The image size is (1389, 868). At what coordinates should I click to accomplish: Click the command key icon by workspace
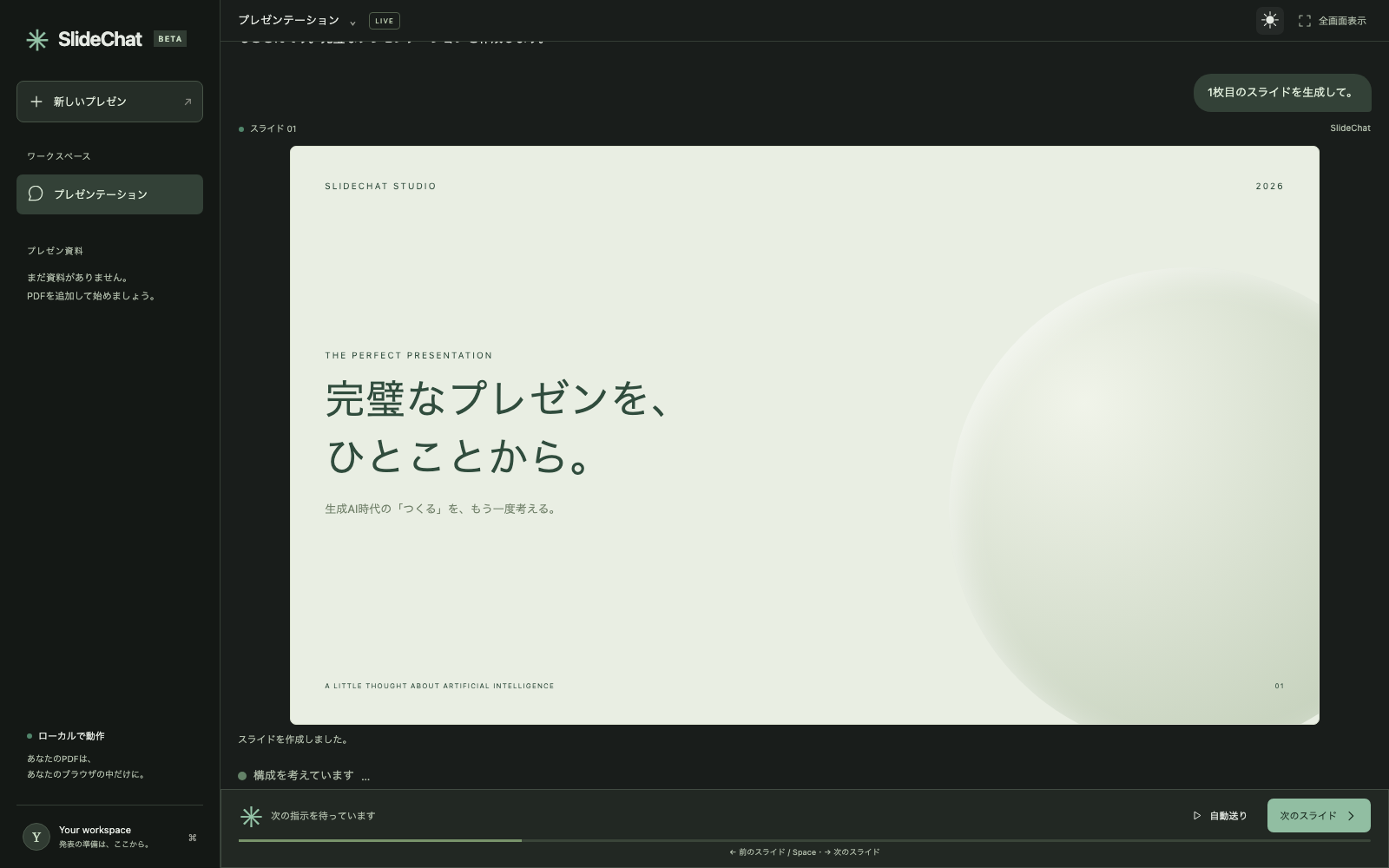192,838
